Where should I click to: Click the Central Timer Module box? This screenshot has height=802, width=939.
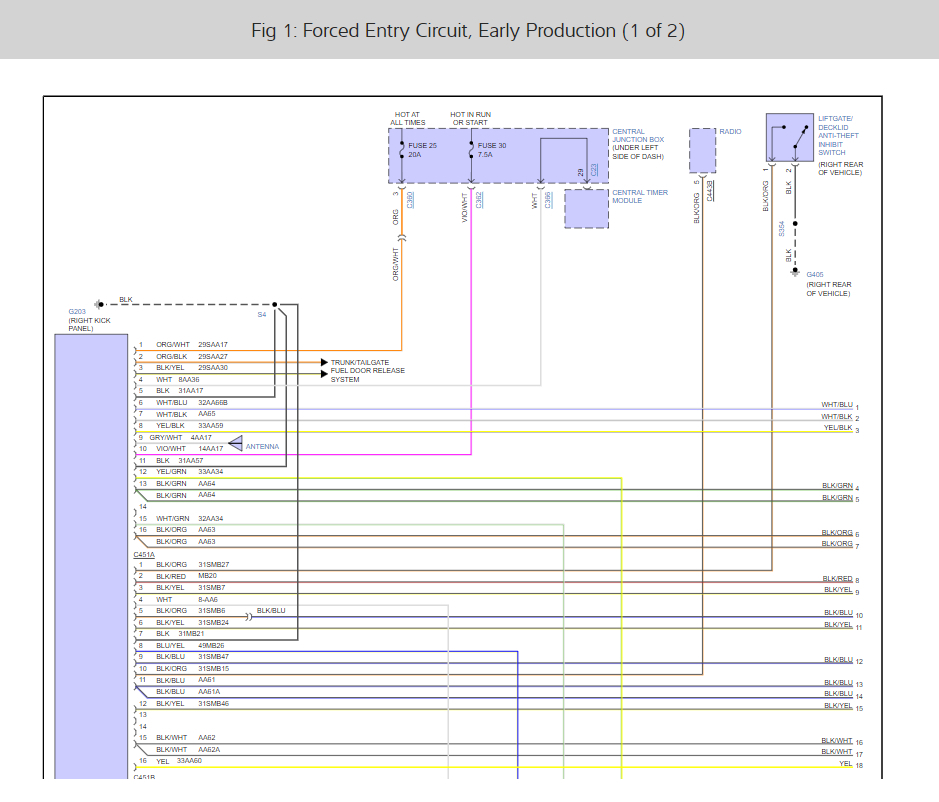[x=587, y=208]
